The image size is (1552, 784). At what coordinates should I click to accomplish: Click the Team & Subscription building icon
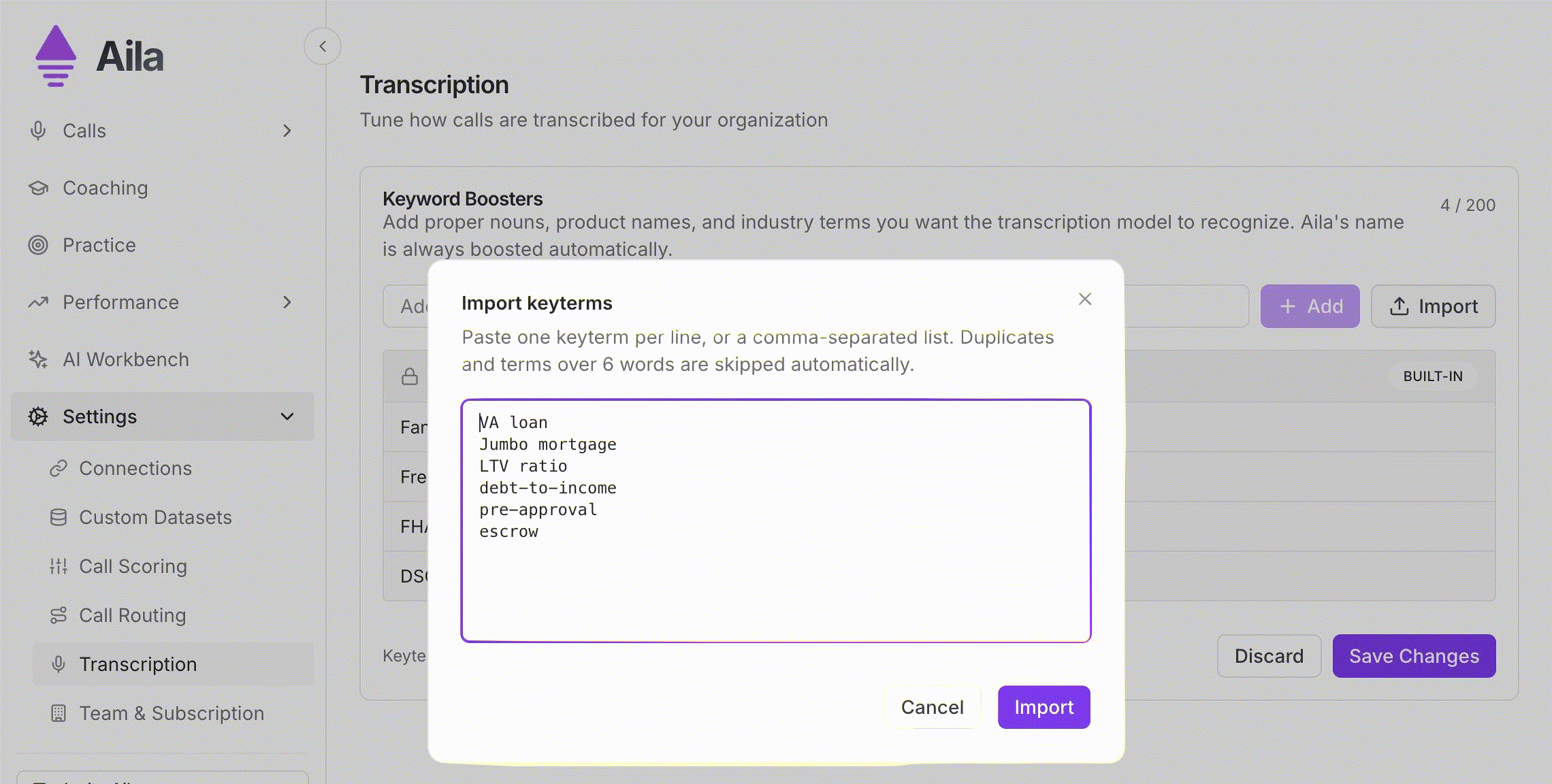59,713
